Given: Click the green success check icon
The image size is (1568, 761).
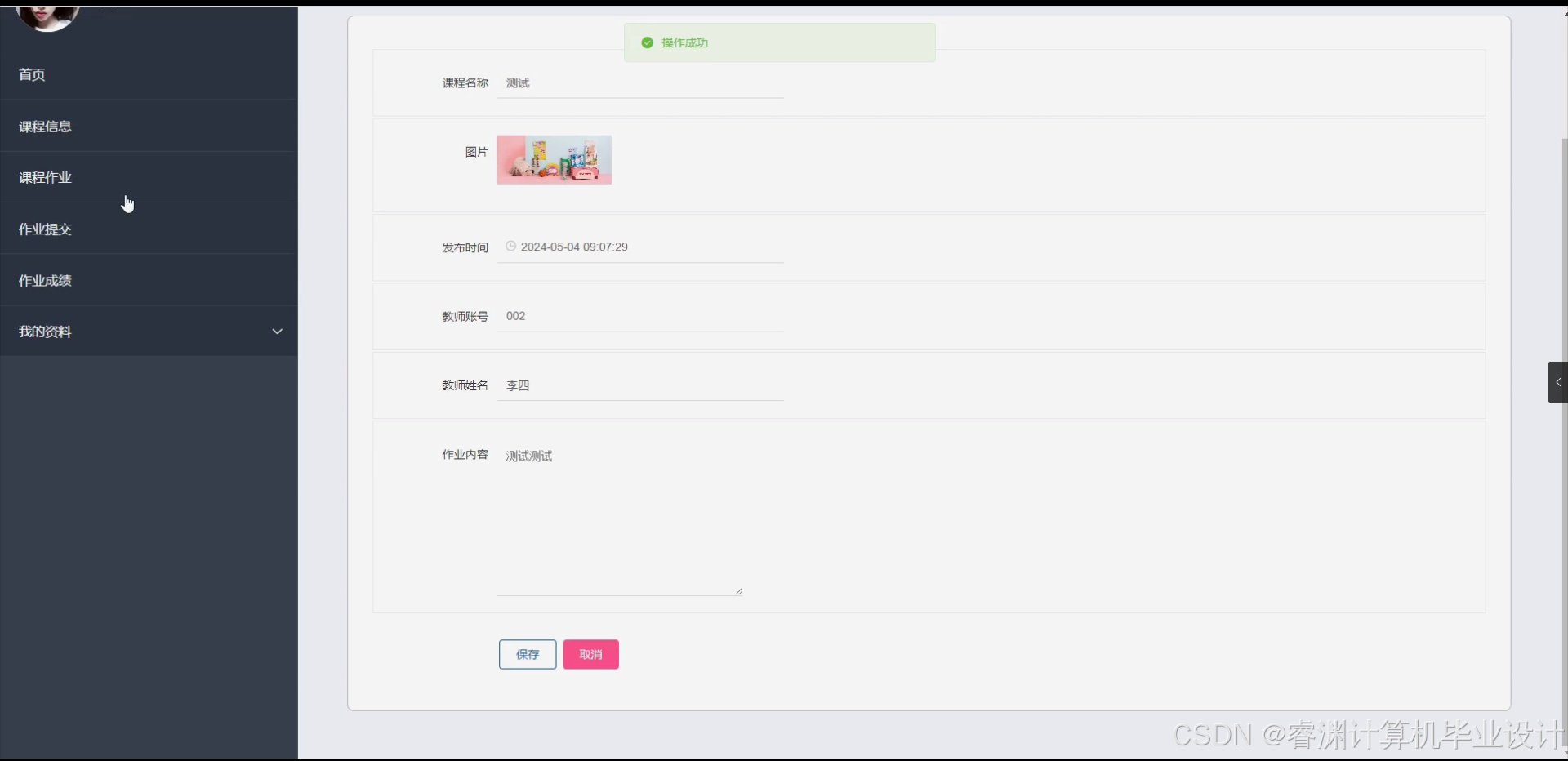Looking at the screenshot, I should click(647, 42).
